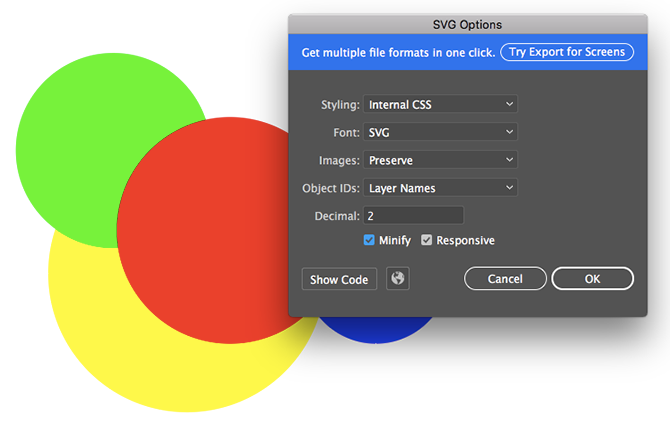Screen dimensions: 670x423
Task: Confirm with the OK button
Action: point(592,279)
